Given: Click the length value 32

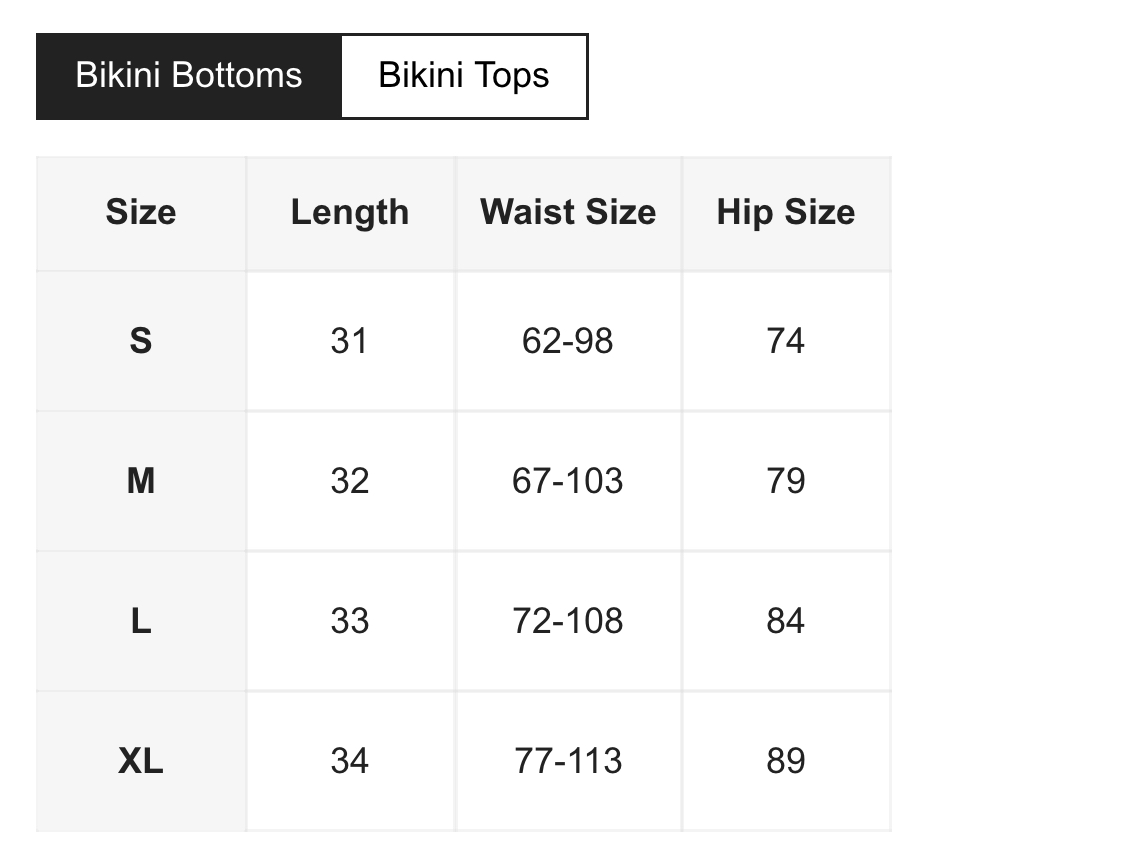Looking at the screenshot, I should click(x=350, y=481).
